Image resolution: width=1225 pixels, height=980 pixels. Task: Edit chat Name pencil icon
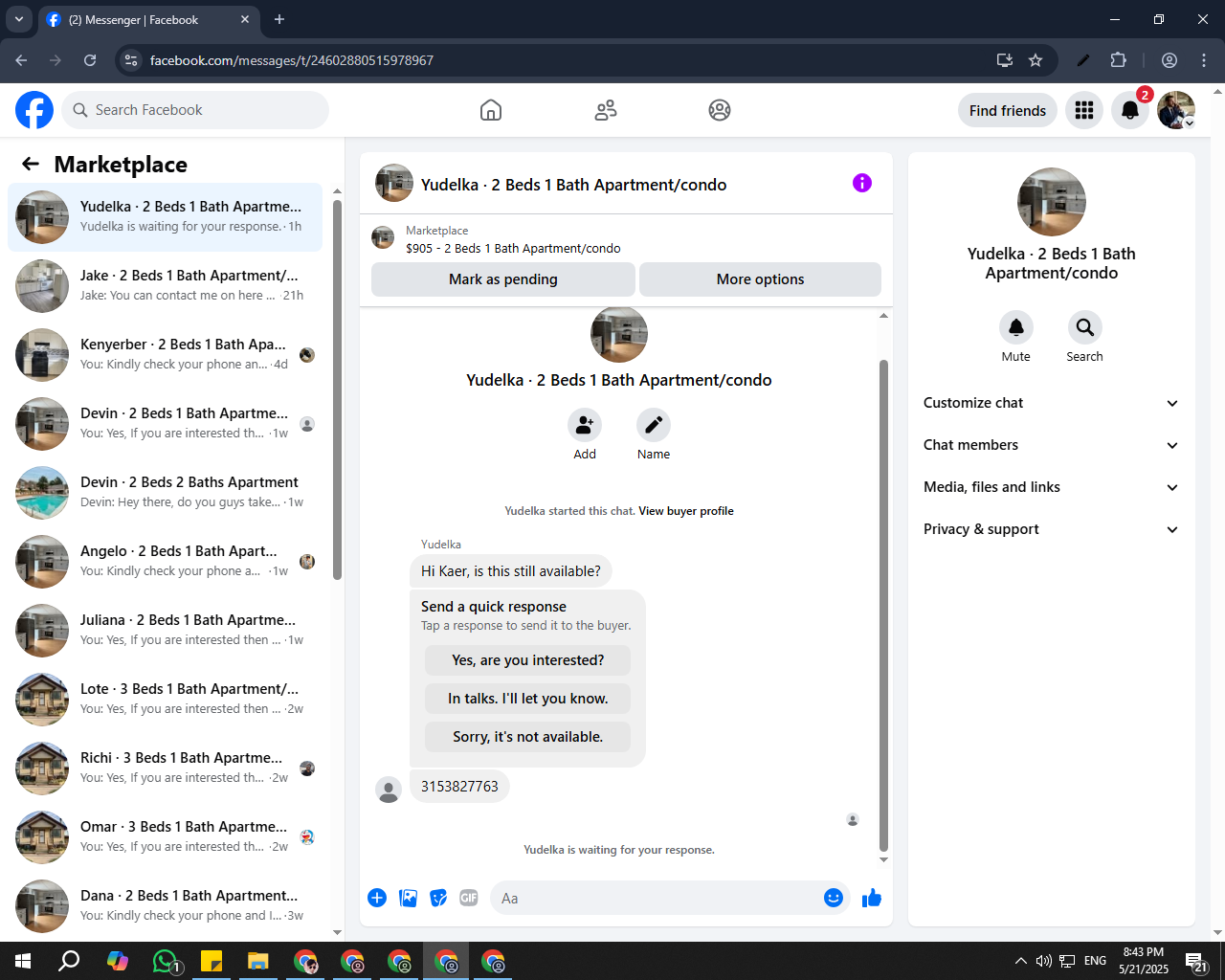tap(654, 425)
